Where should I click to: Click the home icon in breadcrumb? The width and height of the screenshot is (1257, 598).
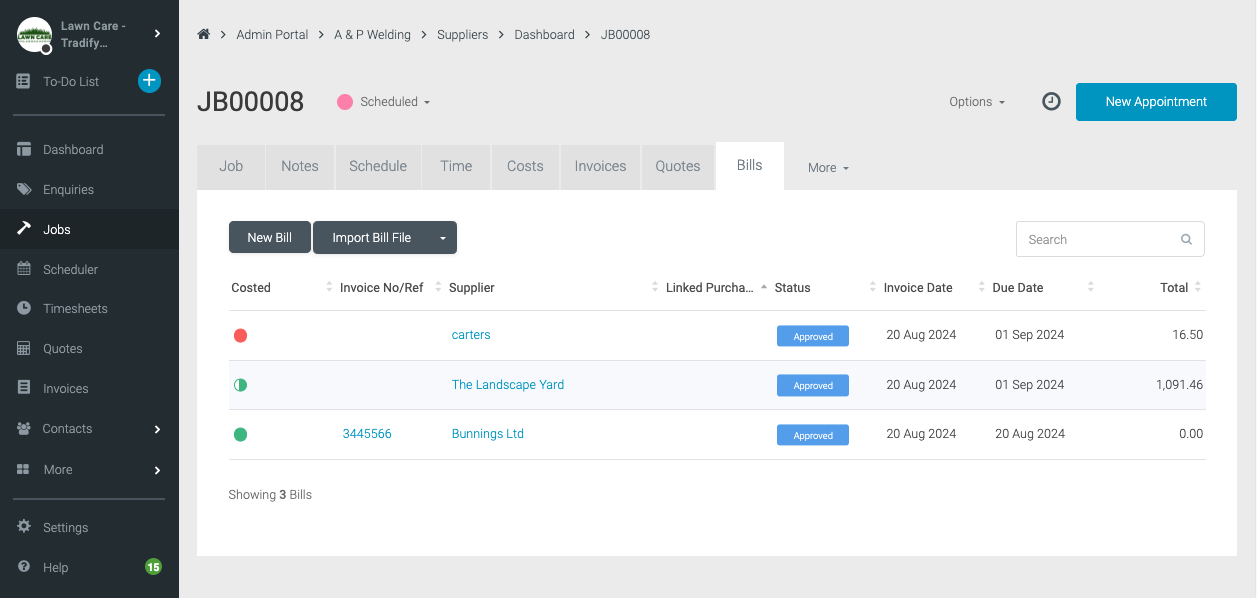[x=204, y=34]
